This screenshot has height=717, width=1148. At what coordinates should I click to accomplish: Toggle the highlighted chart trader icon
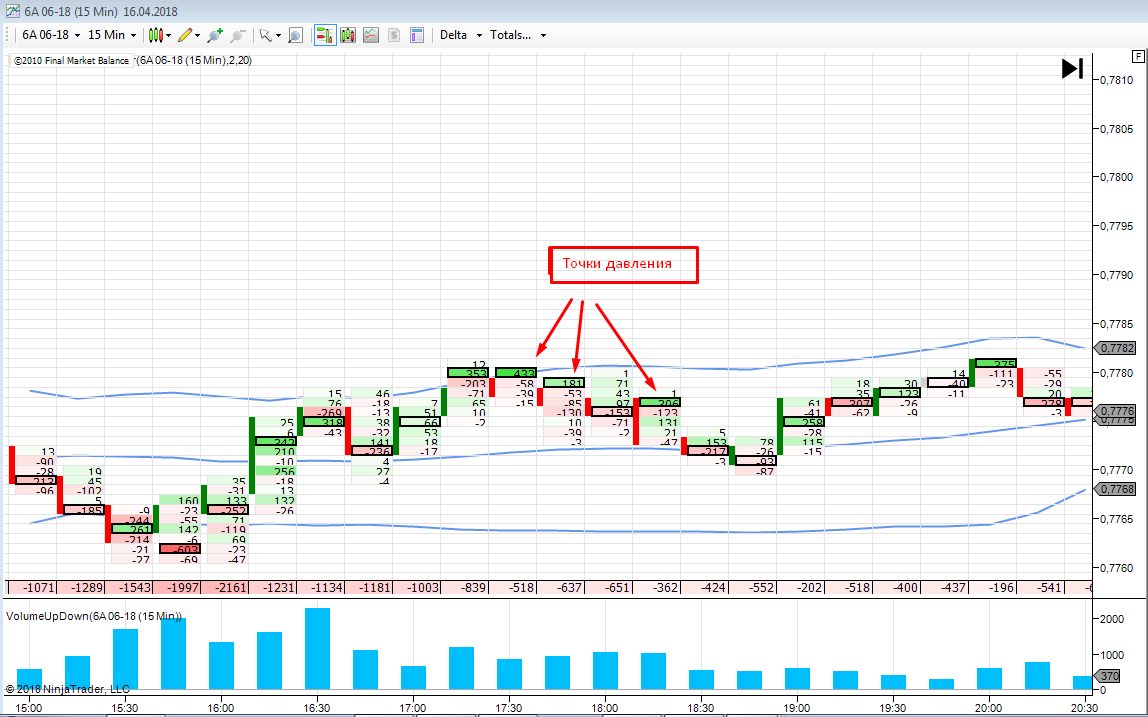click(325, 35)
